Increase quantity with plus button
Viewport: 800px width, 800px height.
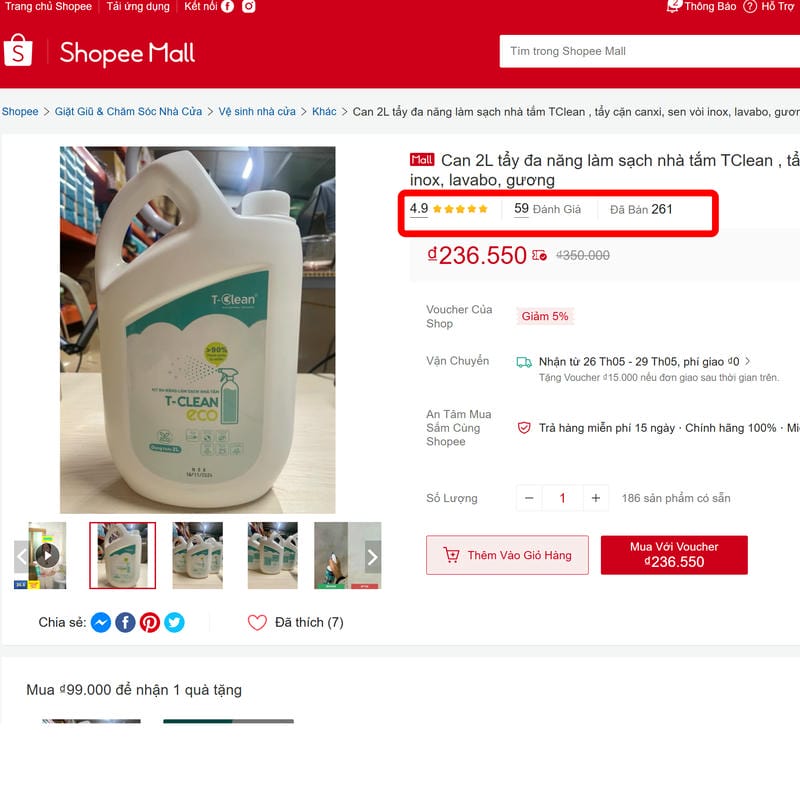coord(595,498)
